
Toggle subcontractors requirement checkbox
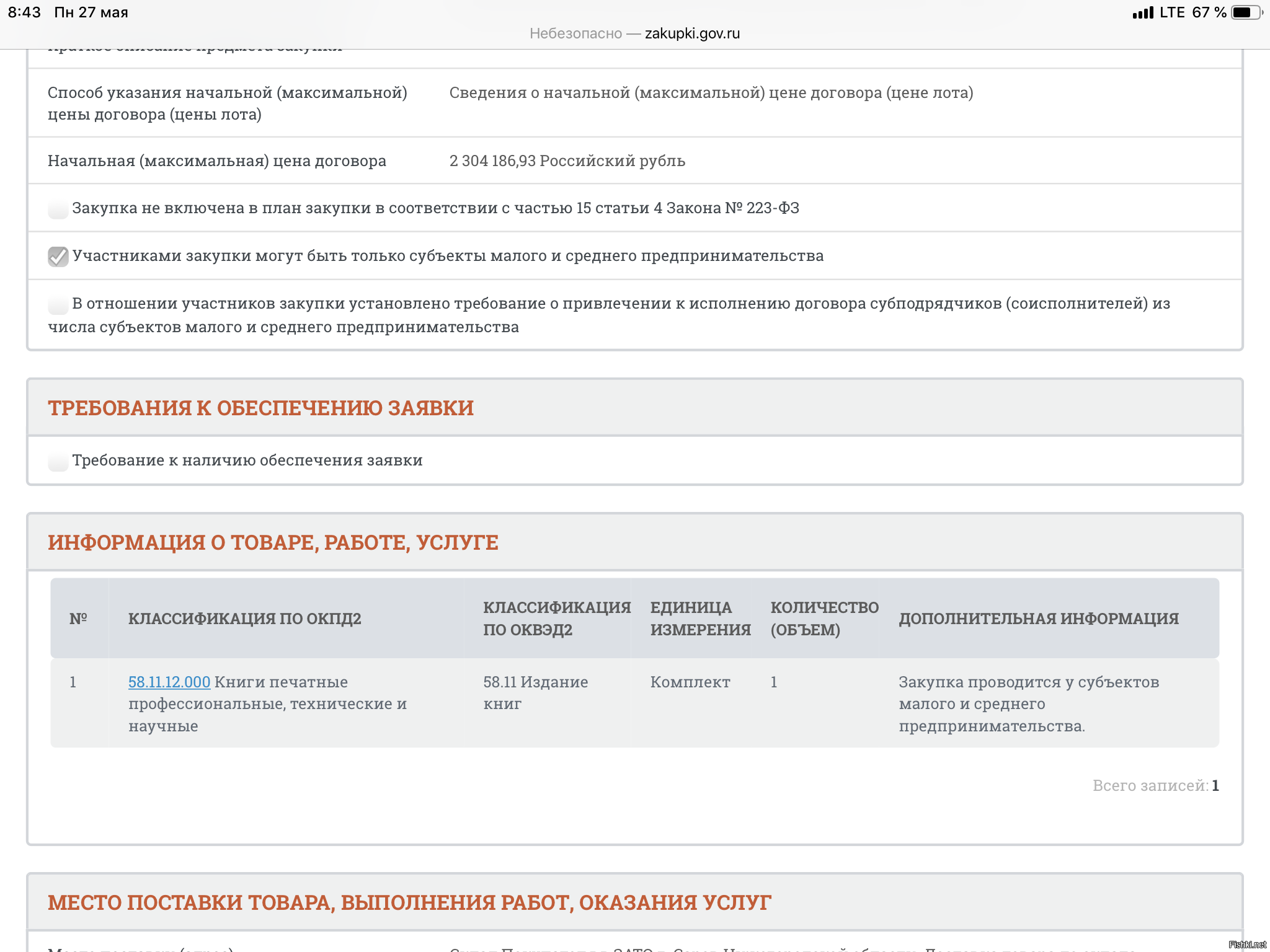coord(58,304)
